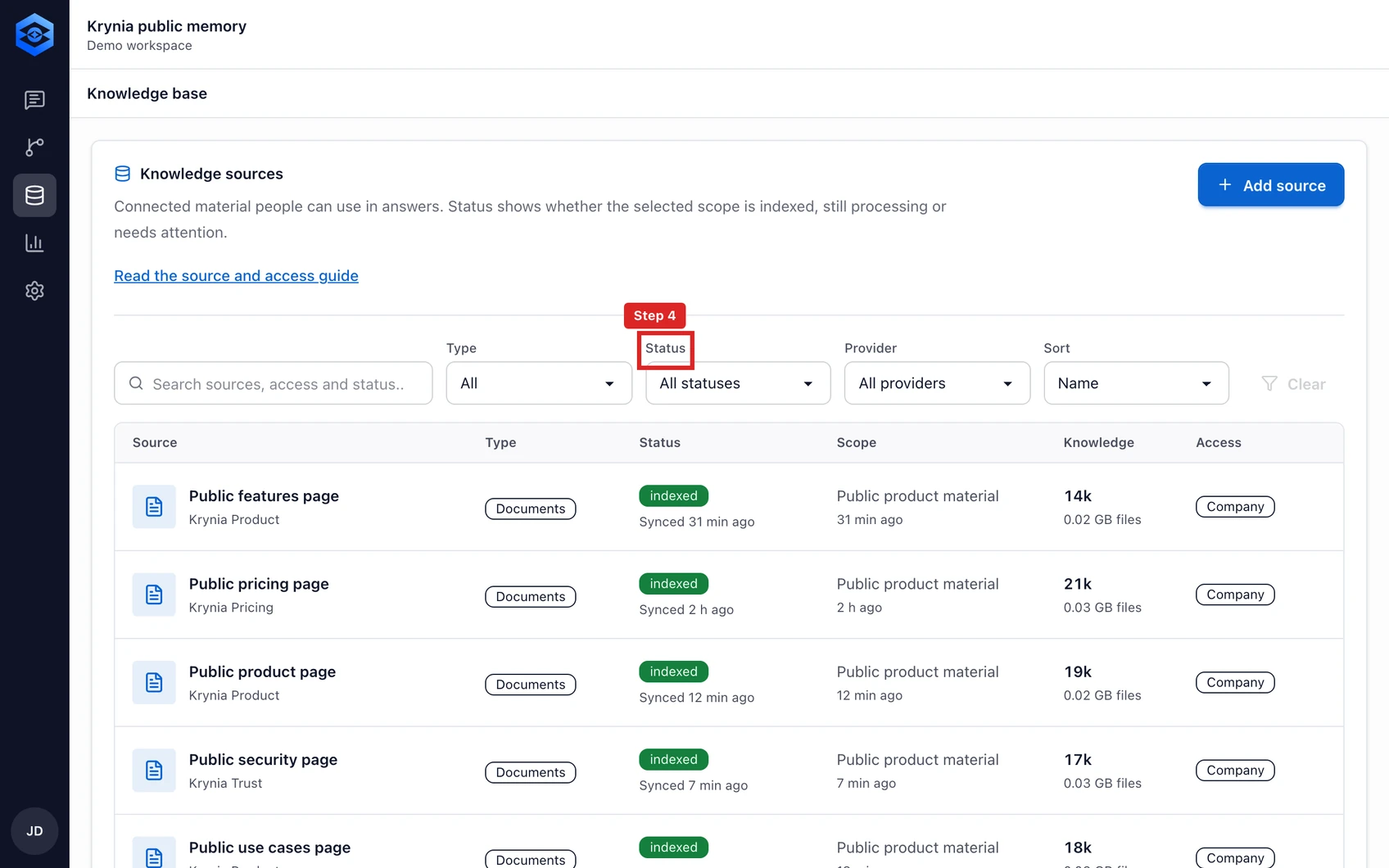The image size is (1389, 868).
Task: Select the Public features page title
Action: click(264, 496)
